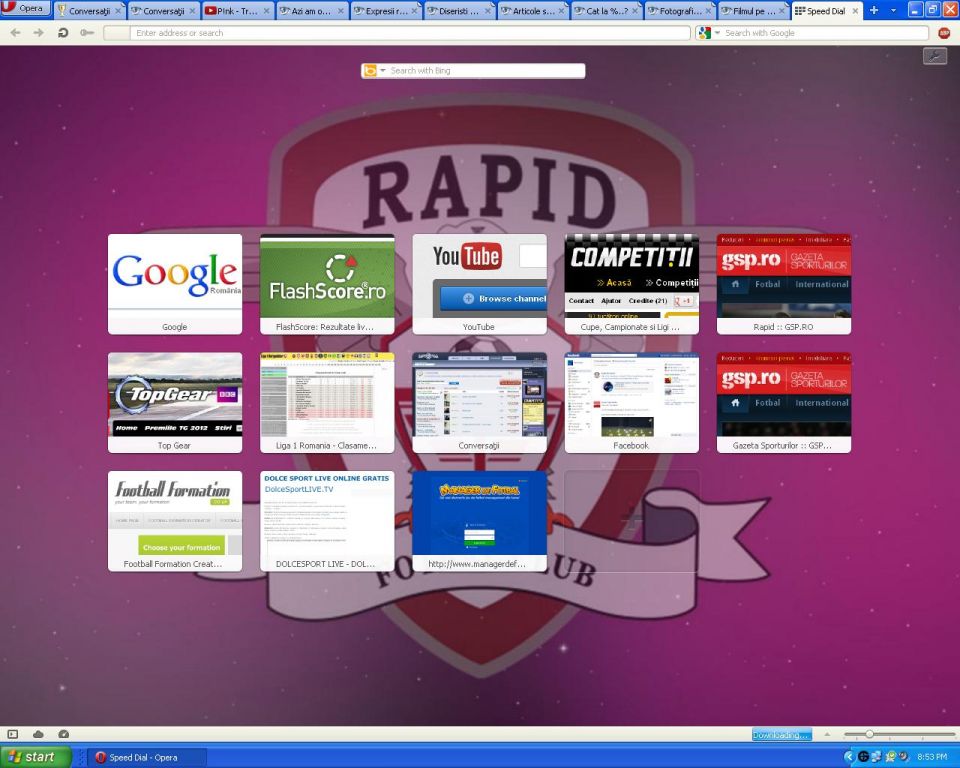Open the Top Gear speed dial thumbnail
The width and height of the screenshot is (960, 768).
coord(175,403)
